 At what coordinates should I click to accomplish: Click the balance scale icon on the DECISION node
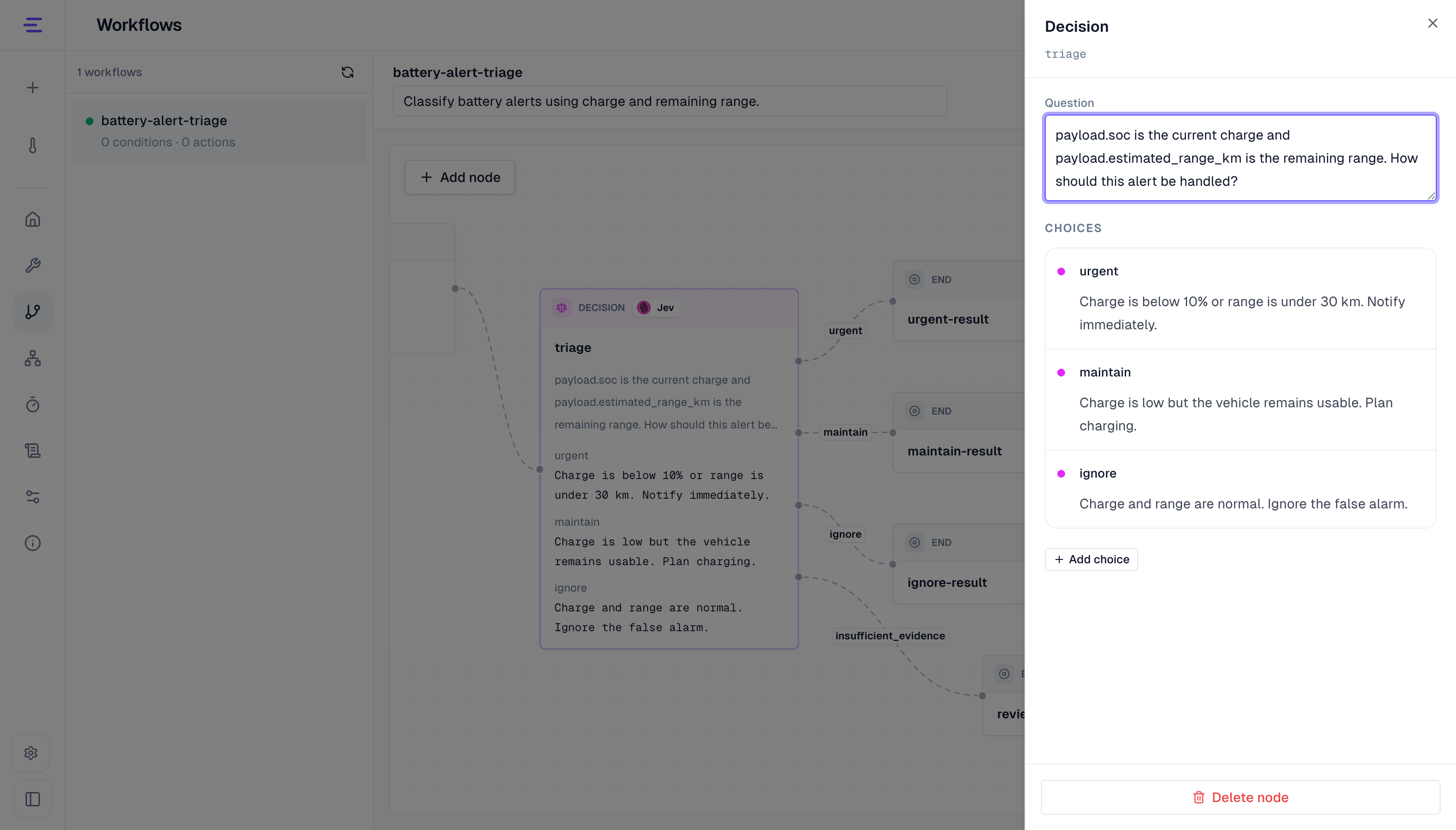561,308
